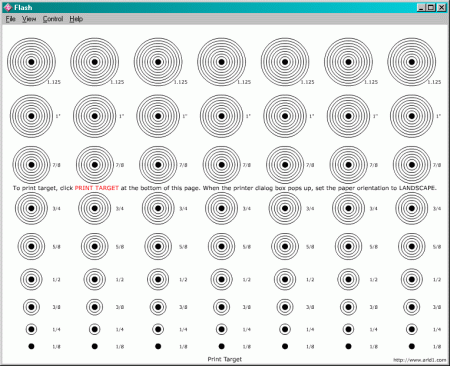Select the center of the leftmost 7/8 target
The image size is (450, 366).
[x=31, y=165]
